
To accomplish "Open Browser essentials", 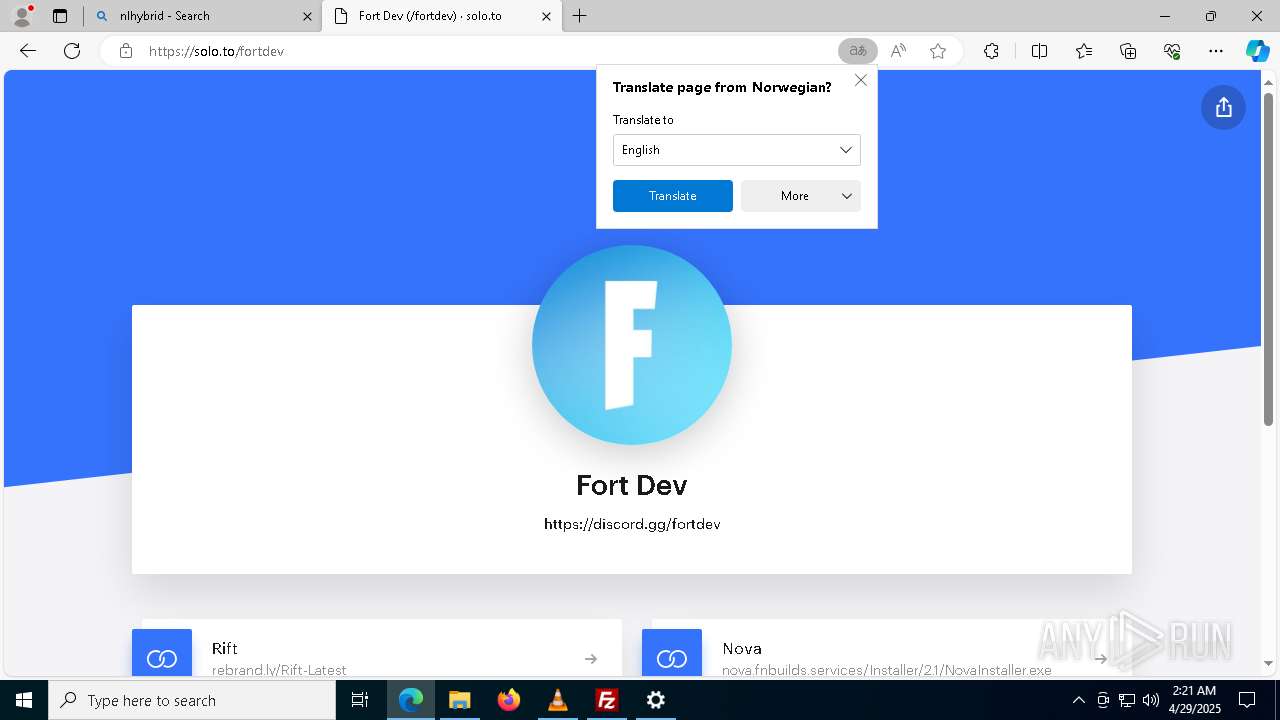I will 1172,51.
